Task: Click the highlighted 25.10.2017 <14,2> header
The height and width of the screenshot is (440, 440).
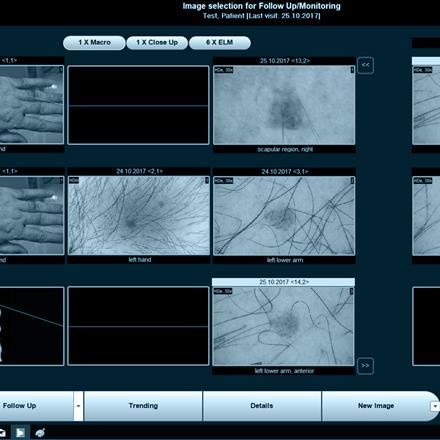Action: point(283,282)
